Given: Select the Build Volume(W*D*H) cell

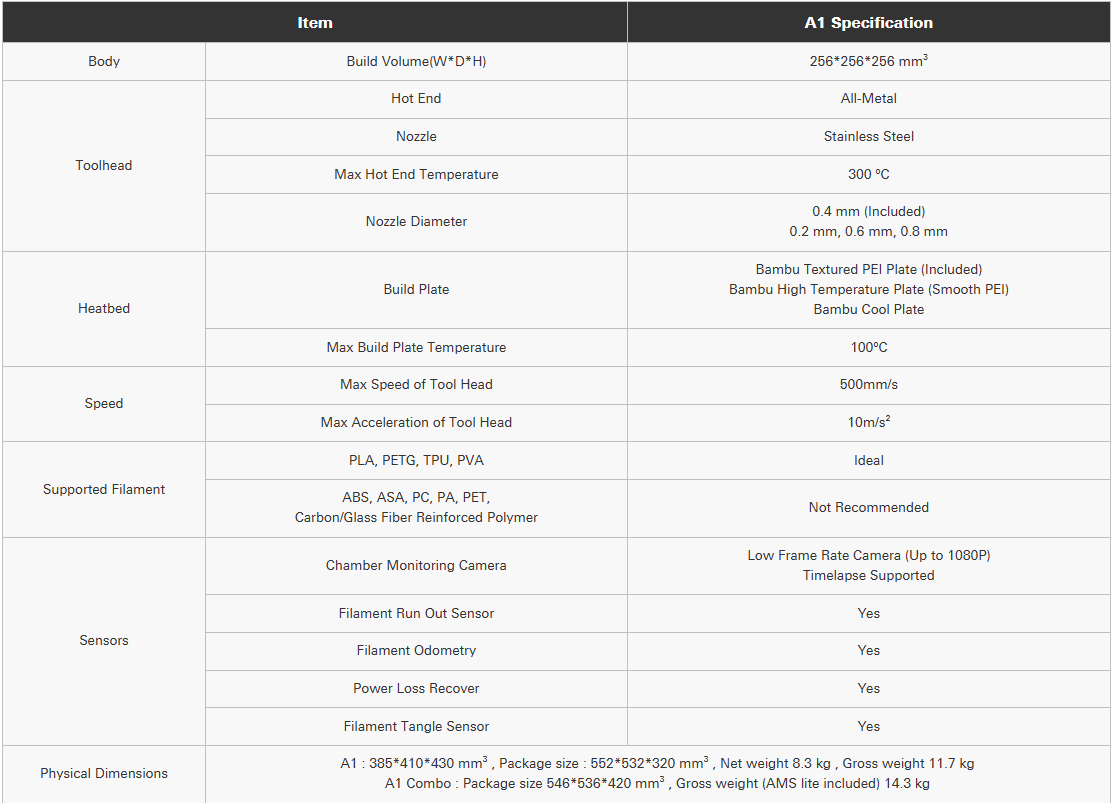Looking at the screenshot, I should pyautogui.click(x=416, y=61).
